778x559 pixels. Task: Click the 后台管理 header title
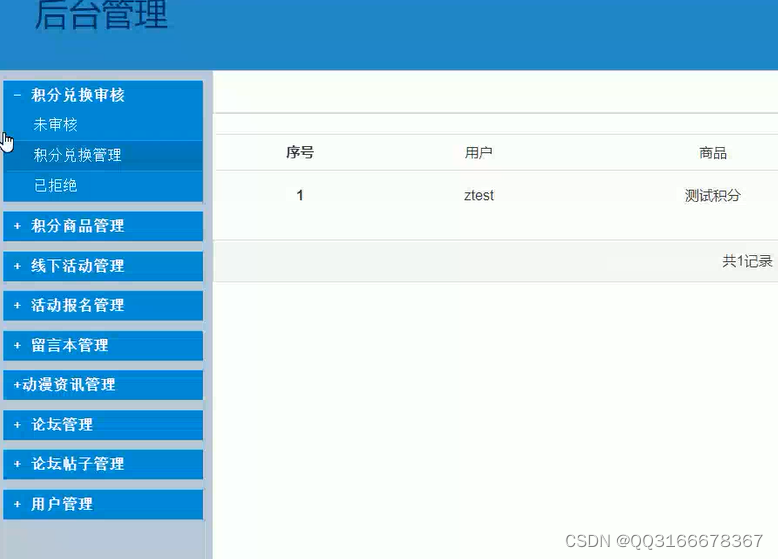click(101, 15)
